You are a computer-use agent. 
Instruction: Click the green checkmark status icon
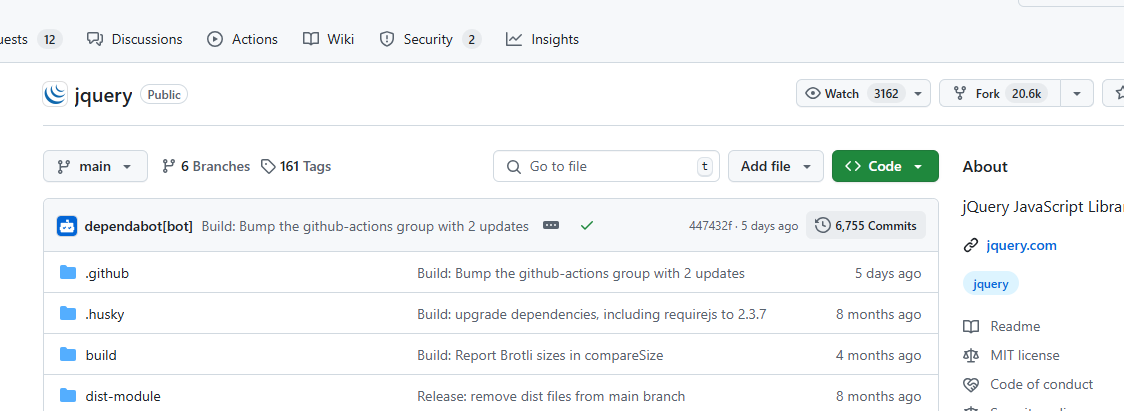coord(587,225)
